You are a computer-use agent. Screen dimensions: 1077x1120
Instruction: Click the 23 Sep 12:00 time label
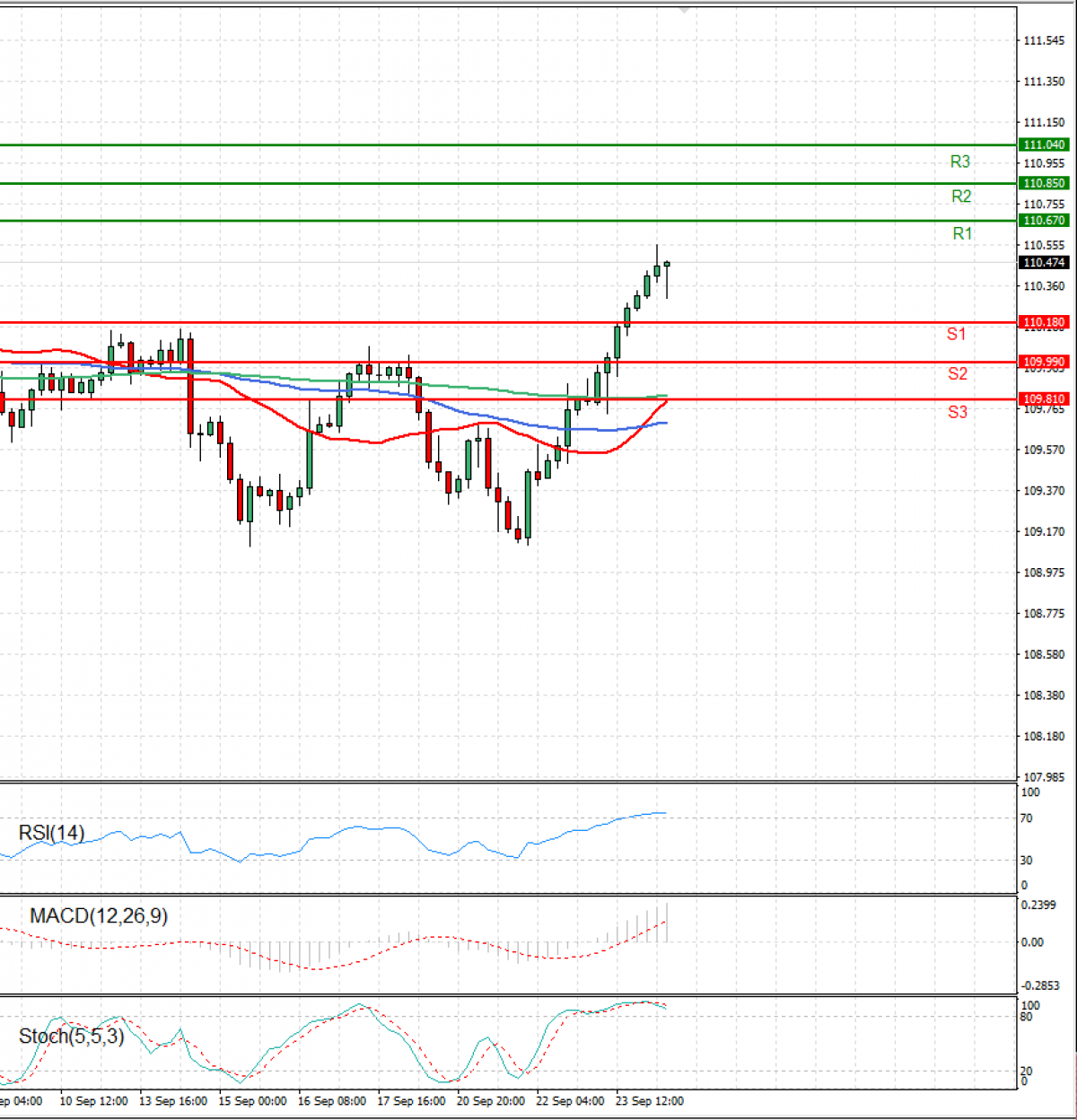pos(649,1101)
